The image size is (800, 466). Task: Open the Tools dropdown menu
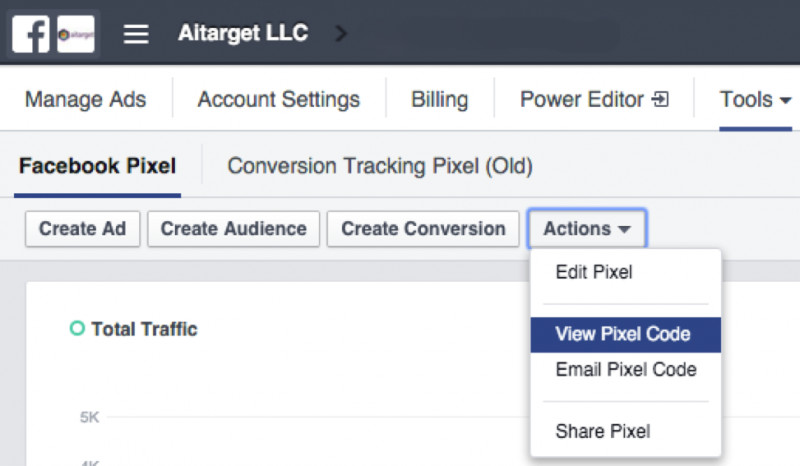click(755, 99)
